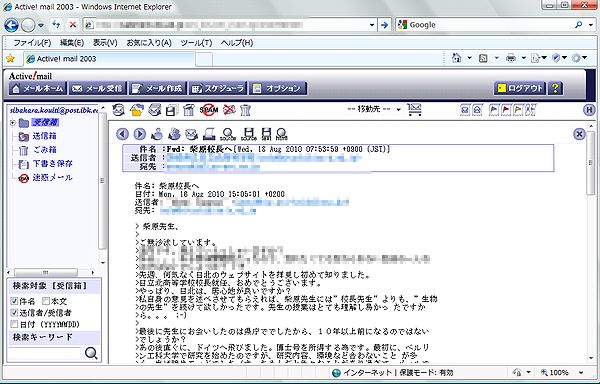Open the ファイル(F) menu
The height and width of the screenshot is (384, 600).
[x=32, y=42]
